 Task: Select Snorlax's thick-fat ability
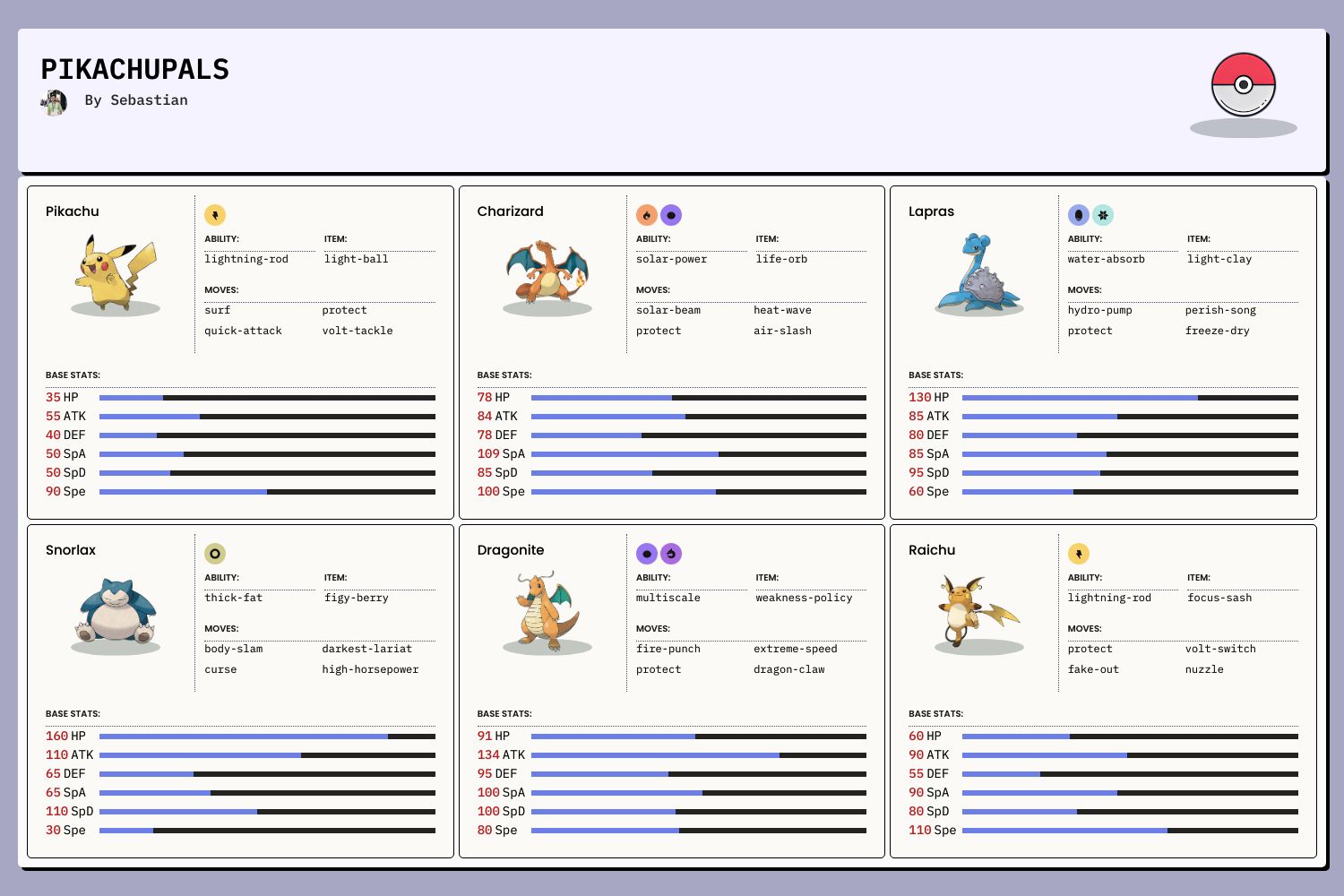pyautogui.click(x=234, y=598)
